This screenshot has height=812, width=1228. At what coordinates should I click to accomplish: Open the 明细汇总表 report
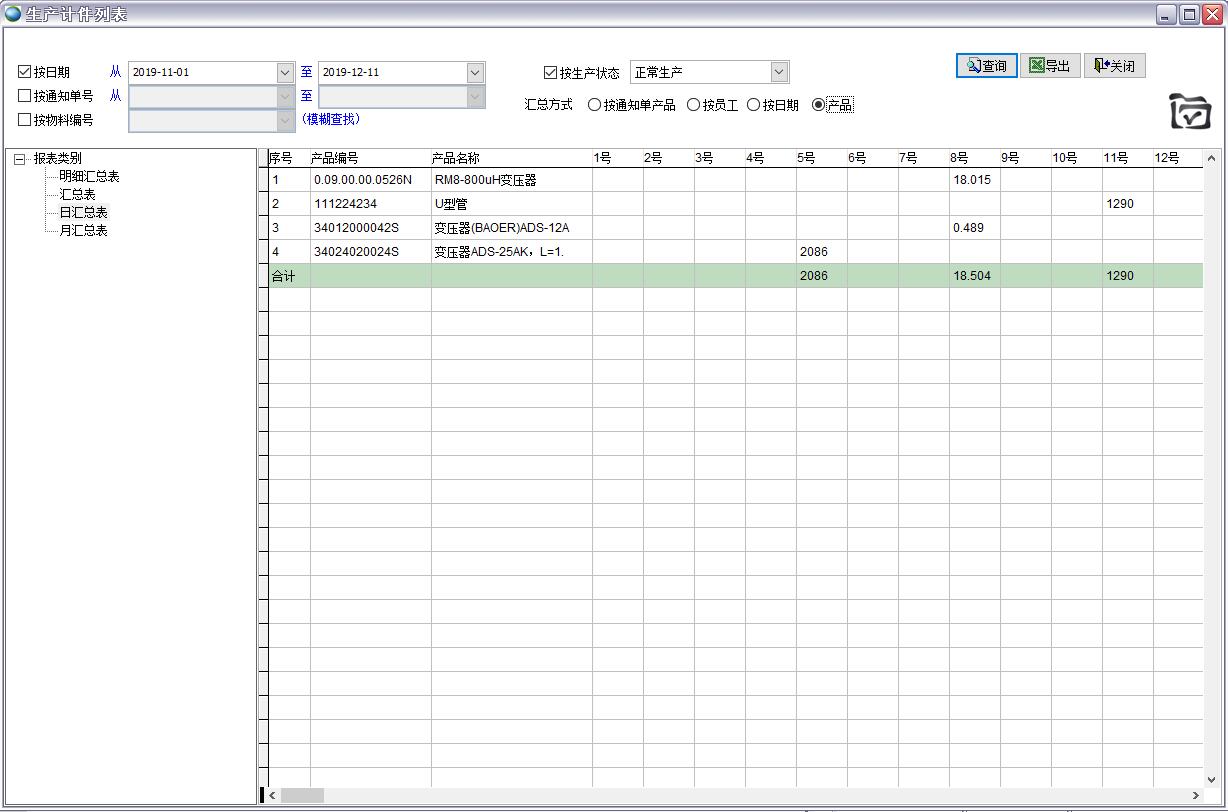89,177
